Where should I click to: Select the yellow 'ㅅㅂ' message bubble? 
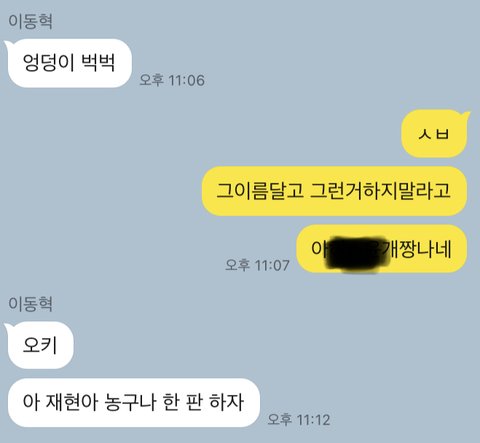[435, 134]
